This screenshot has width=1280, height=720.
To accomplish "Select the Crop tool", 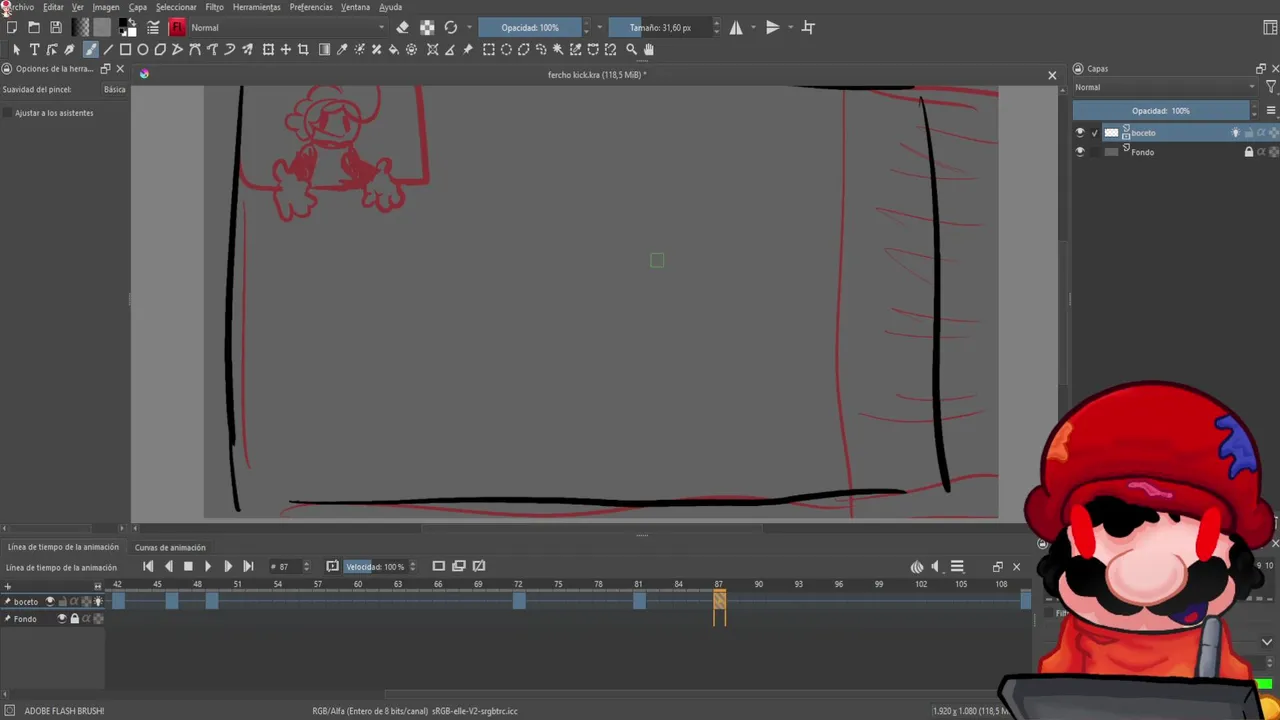I will [303, 49].
